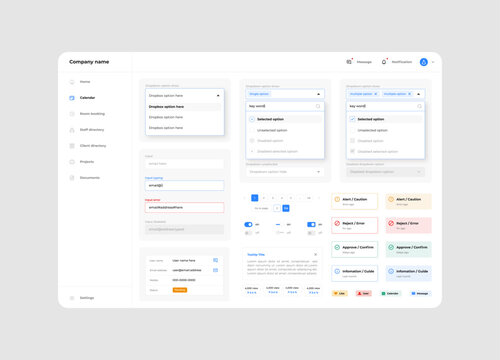Screen dimensions: 500x360
Task: Click edit icon beside User name
Action: click(x=215, y=260)
